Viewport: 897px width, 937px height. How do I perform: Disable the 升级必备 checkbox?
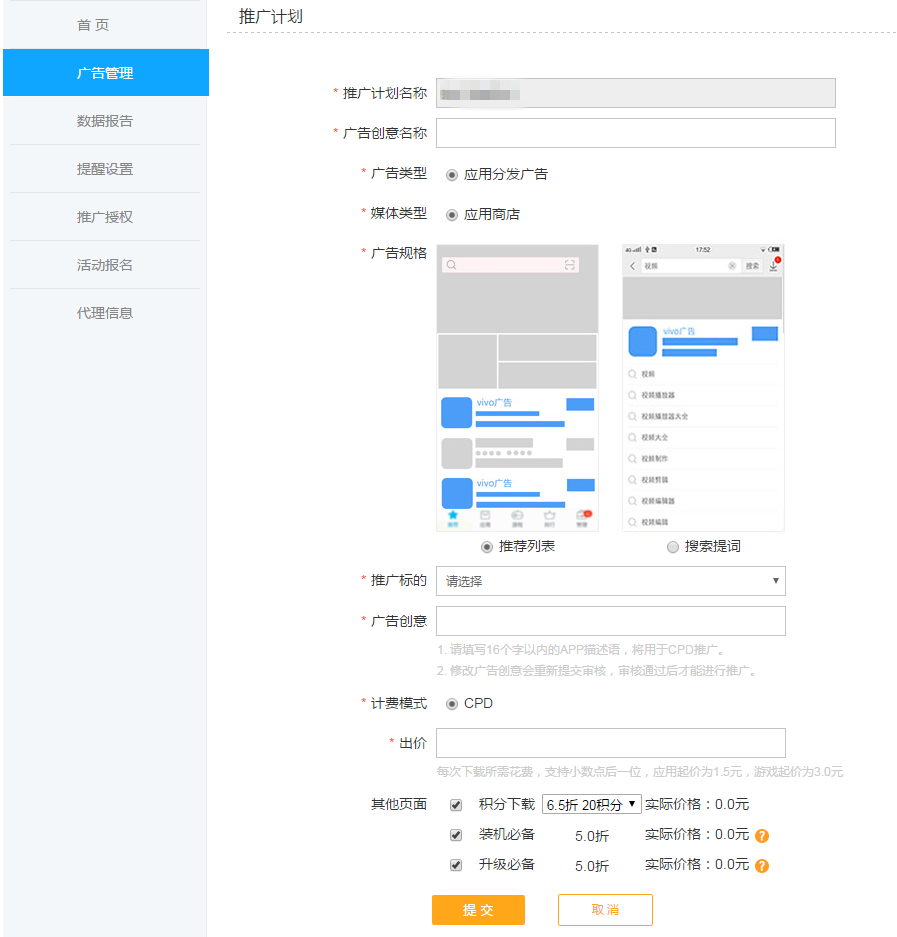(x=455, y=865)
